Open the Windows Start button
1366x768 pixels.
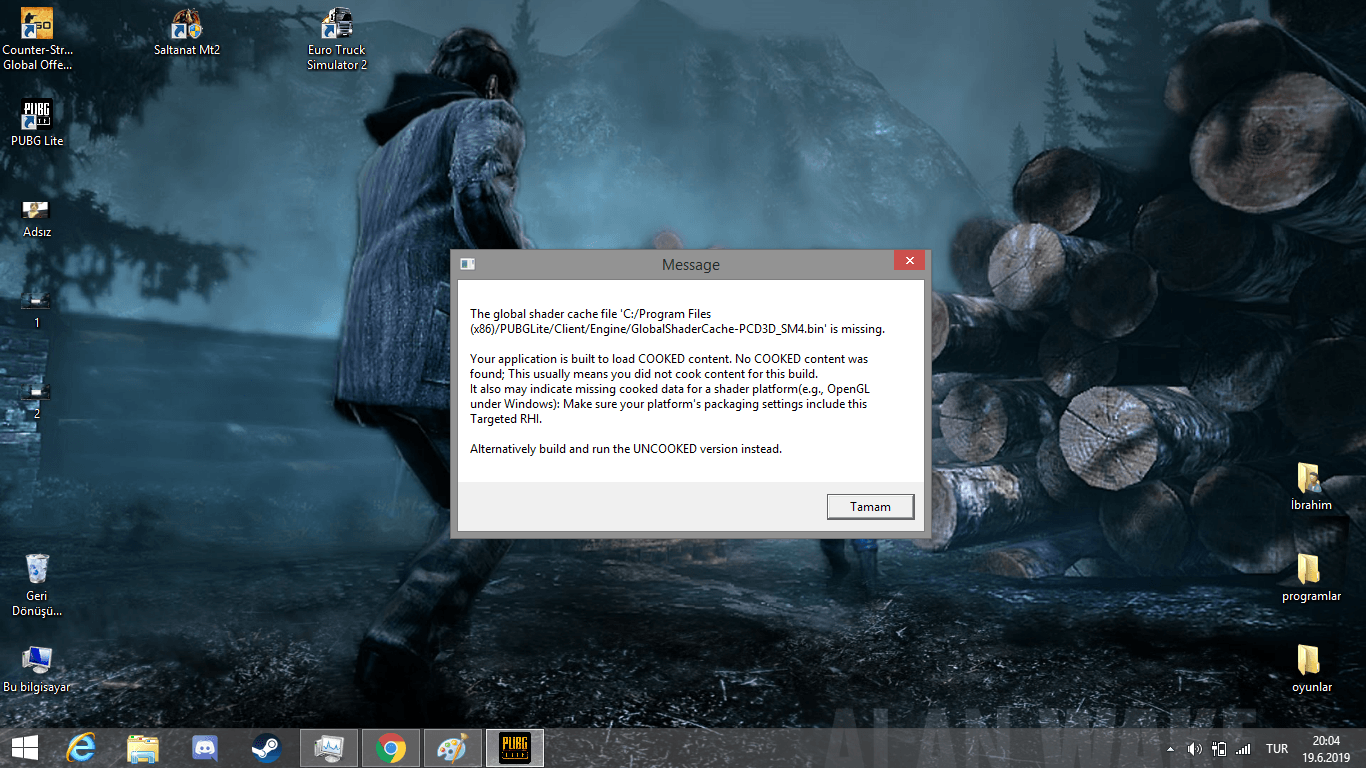(x=25, y=748)
